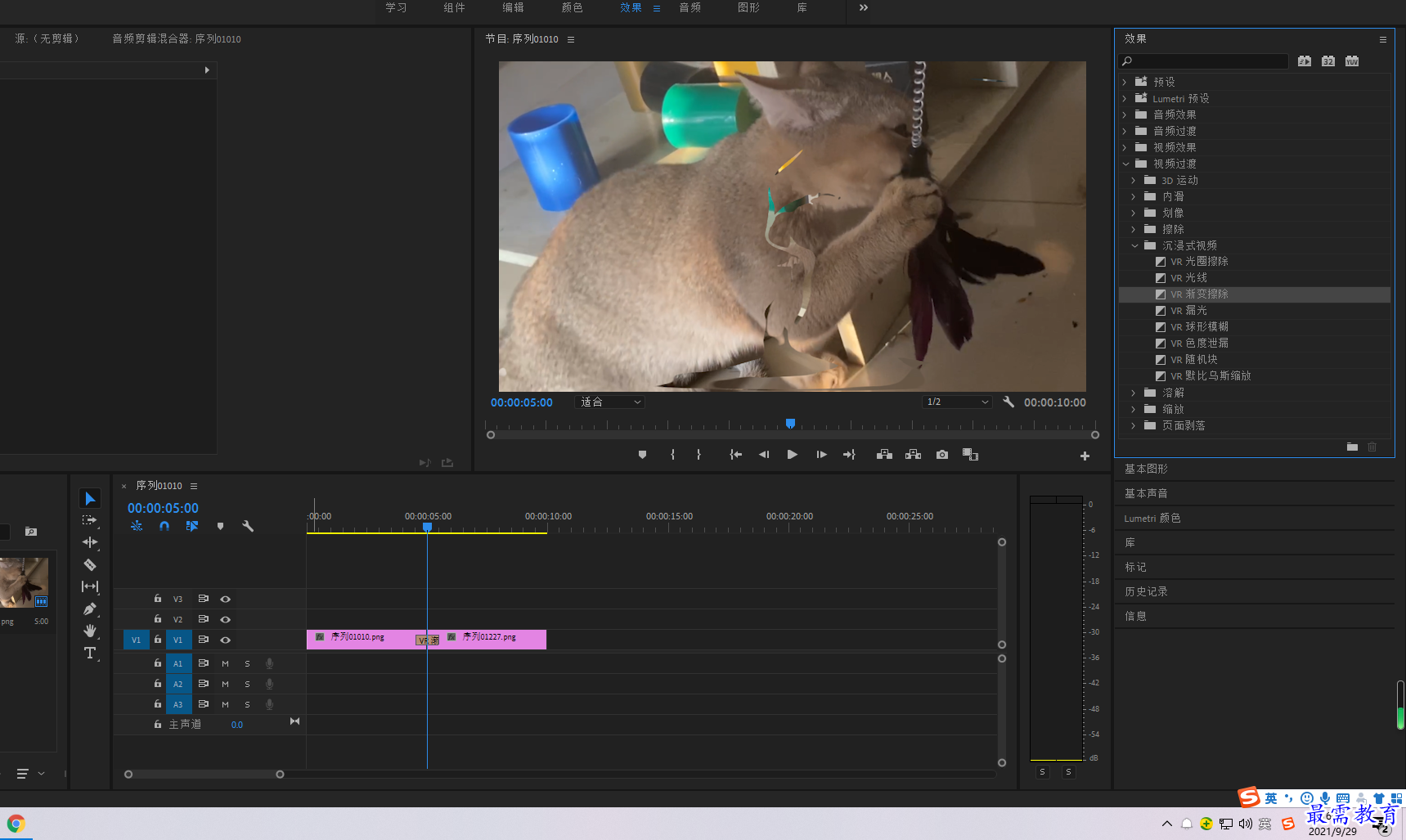The image size is (1406, 840).
Task: Switch to the 编辑 workspace tab
Action: point(513,7)
